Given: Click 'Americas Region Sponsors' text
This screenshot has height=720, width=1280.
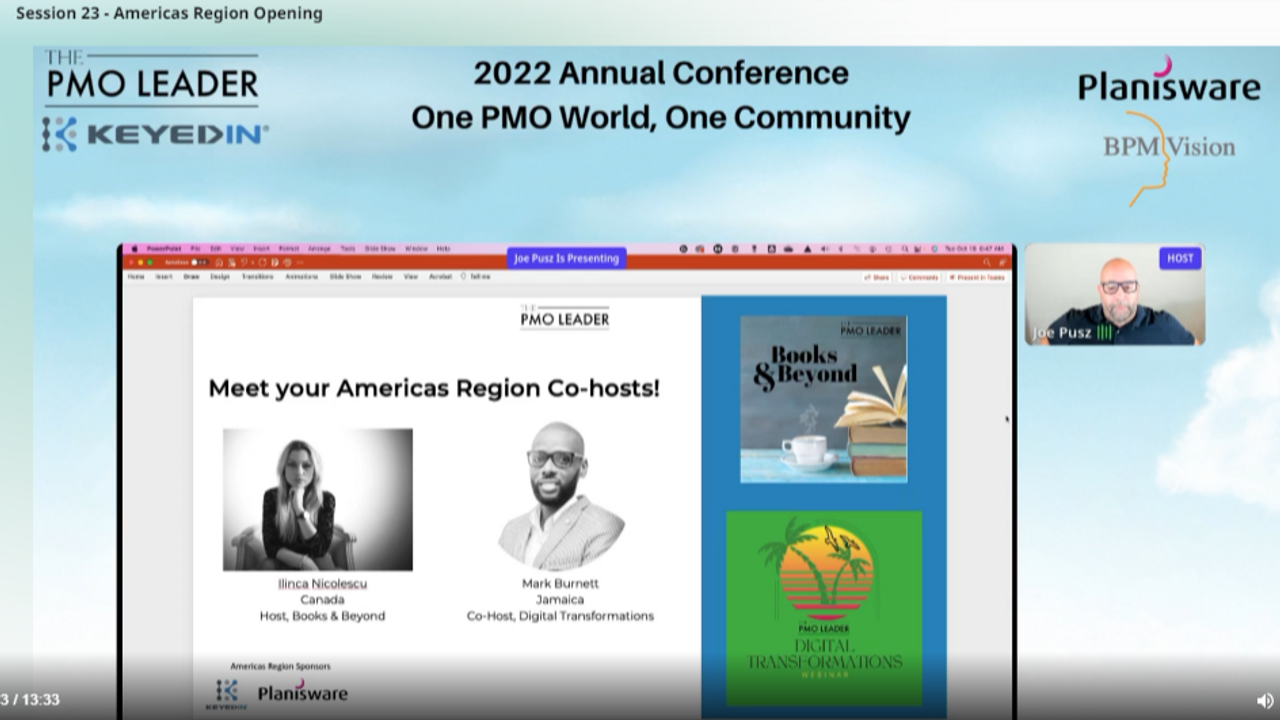Looking at the screenshot, I should click(x=280, y=666).
